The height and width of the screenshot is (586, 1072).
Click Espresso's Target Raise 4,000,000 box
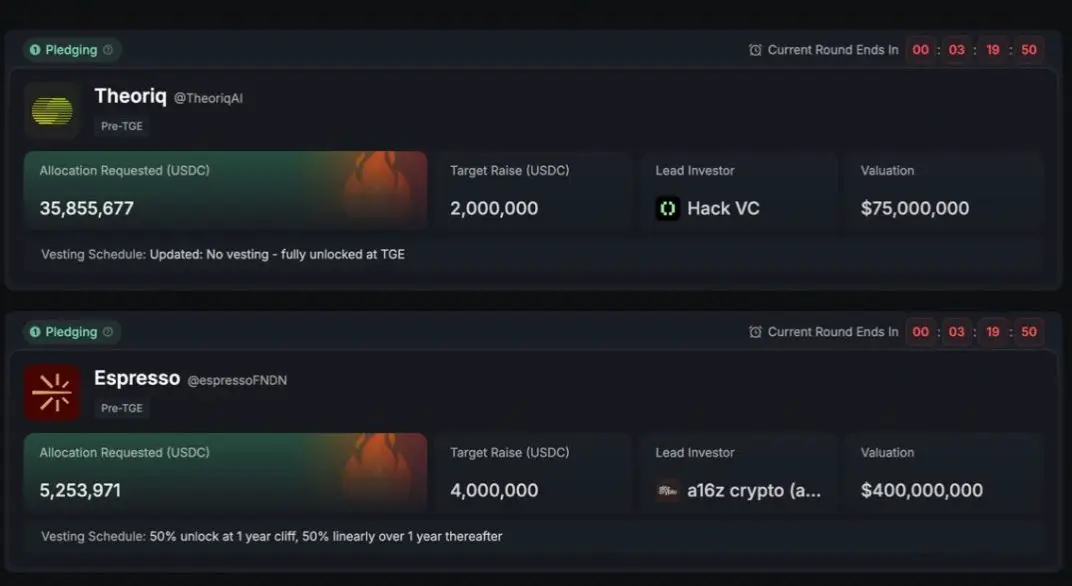point(534,472)
